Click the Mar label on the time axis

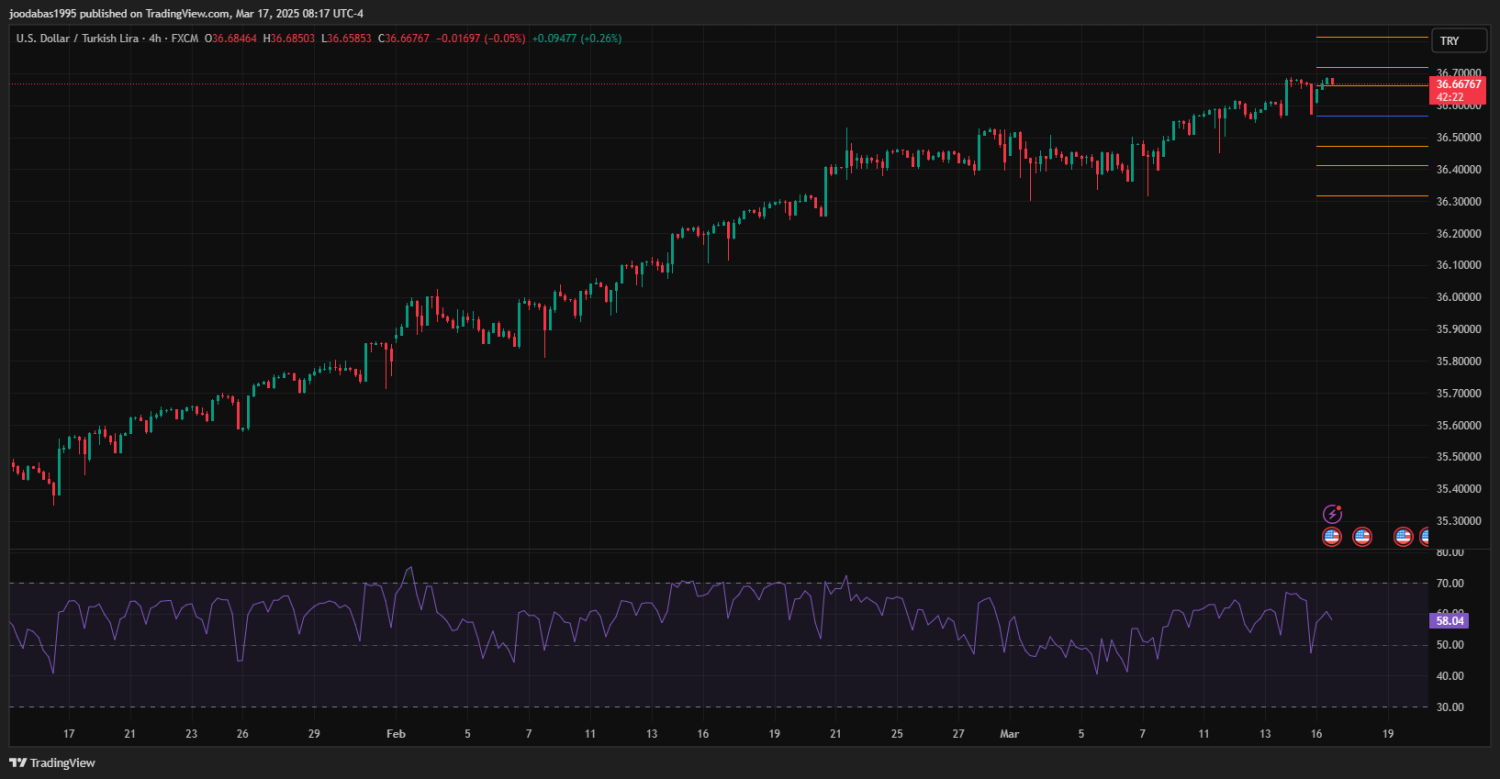(x=1009, y=734)
